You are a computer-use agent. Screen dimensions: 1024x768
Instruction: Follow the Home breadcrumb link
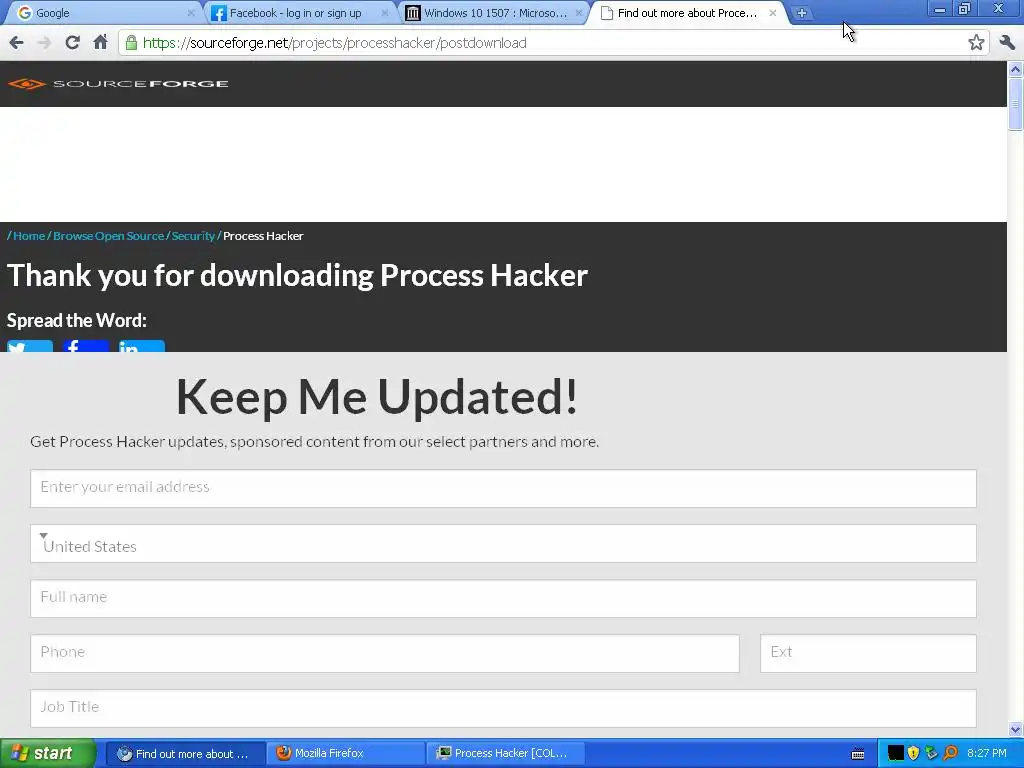[29, 236]
